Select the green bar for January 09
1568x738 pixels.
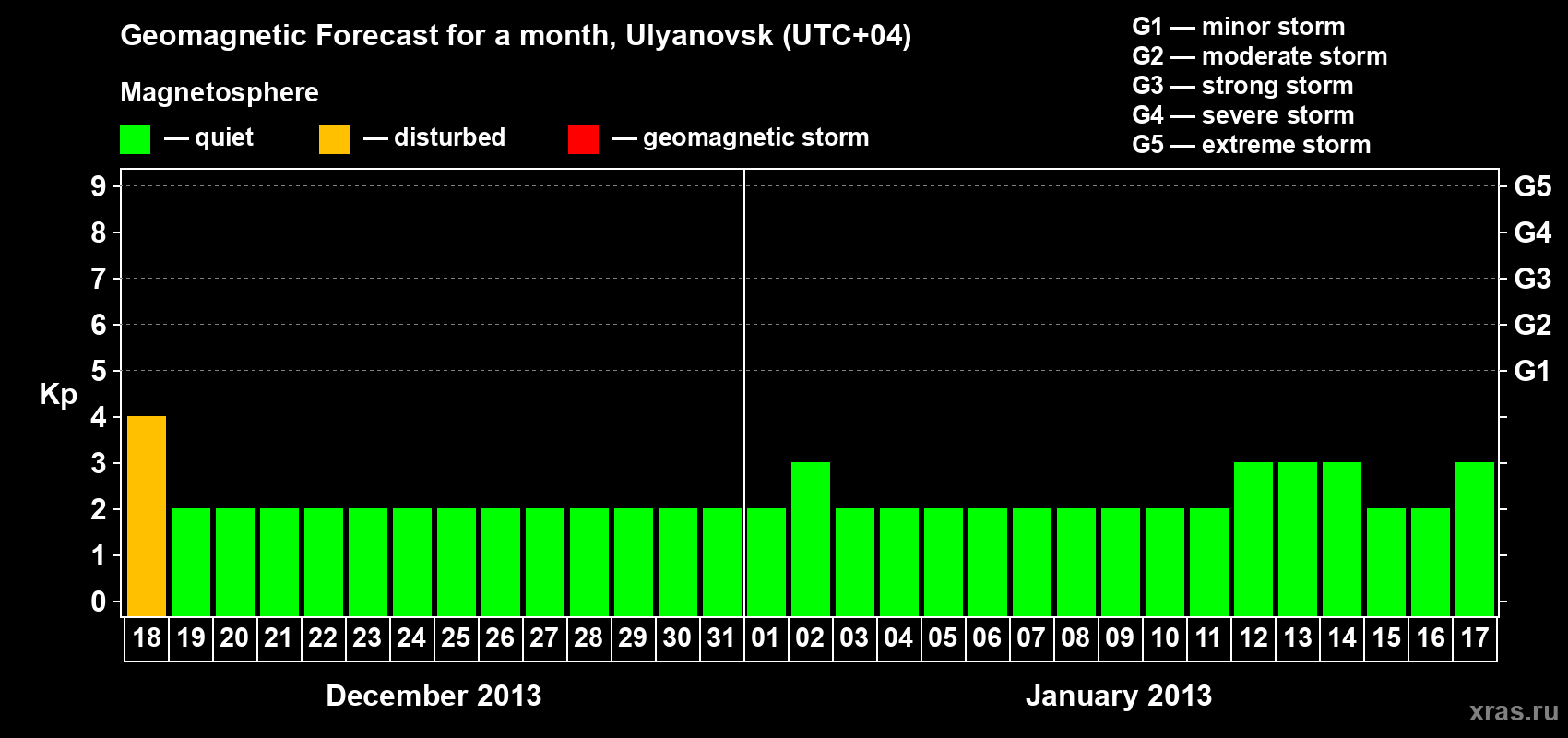point(1121,562)
